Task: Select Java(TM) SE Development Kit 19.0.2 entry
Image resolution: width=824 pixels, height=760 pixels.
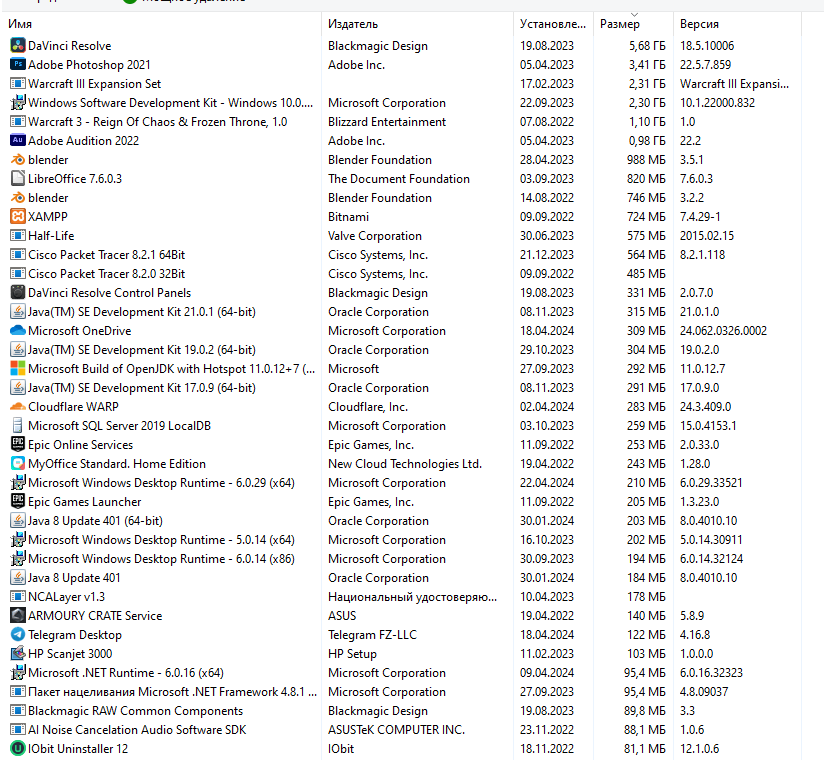Action: 141,350
